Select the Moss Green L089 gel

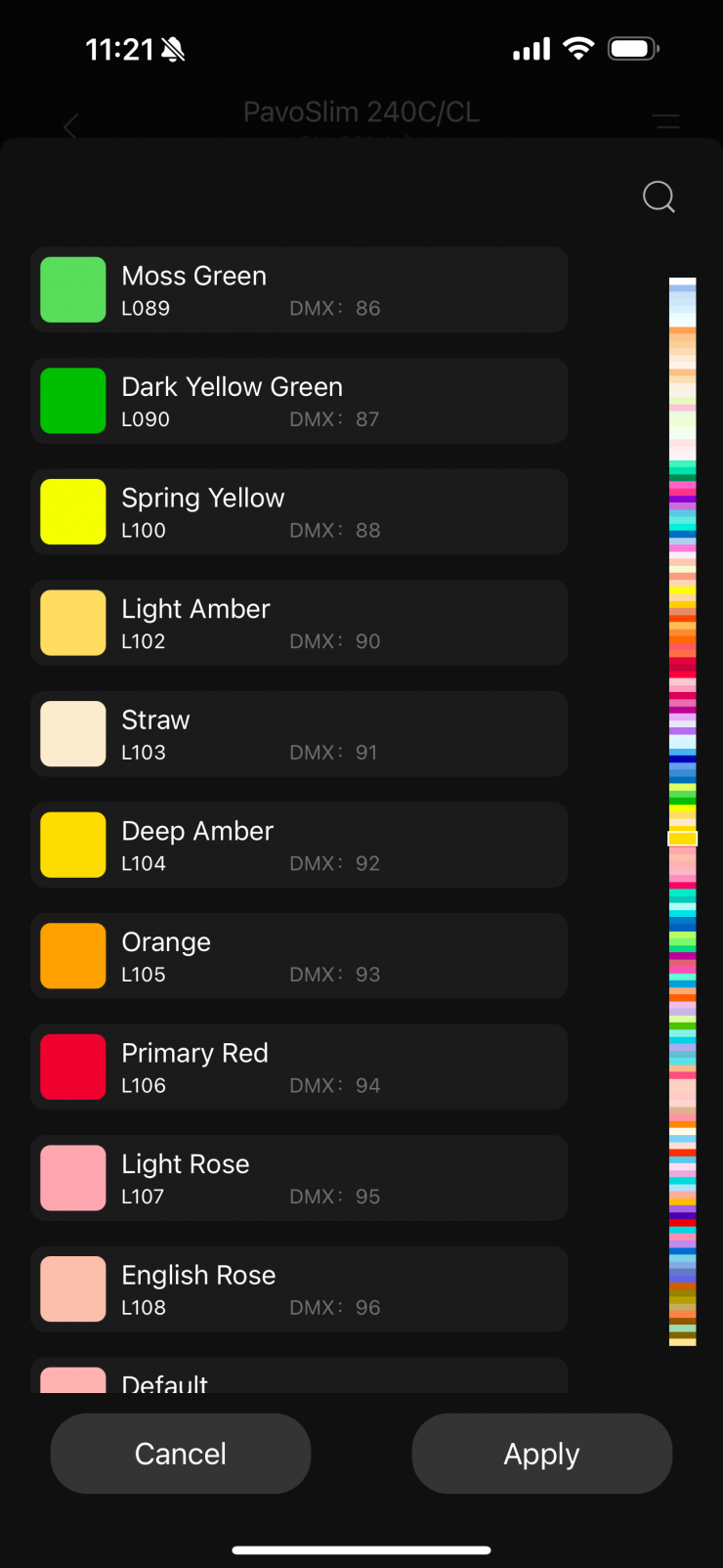pyautogui.click(x=299, y=290)
